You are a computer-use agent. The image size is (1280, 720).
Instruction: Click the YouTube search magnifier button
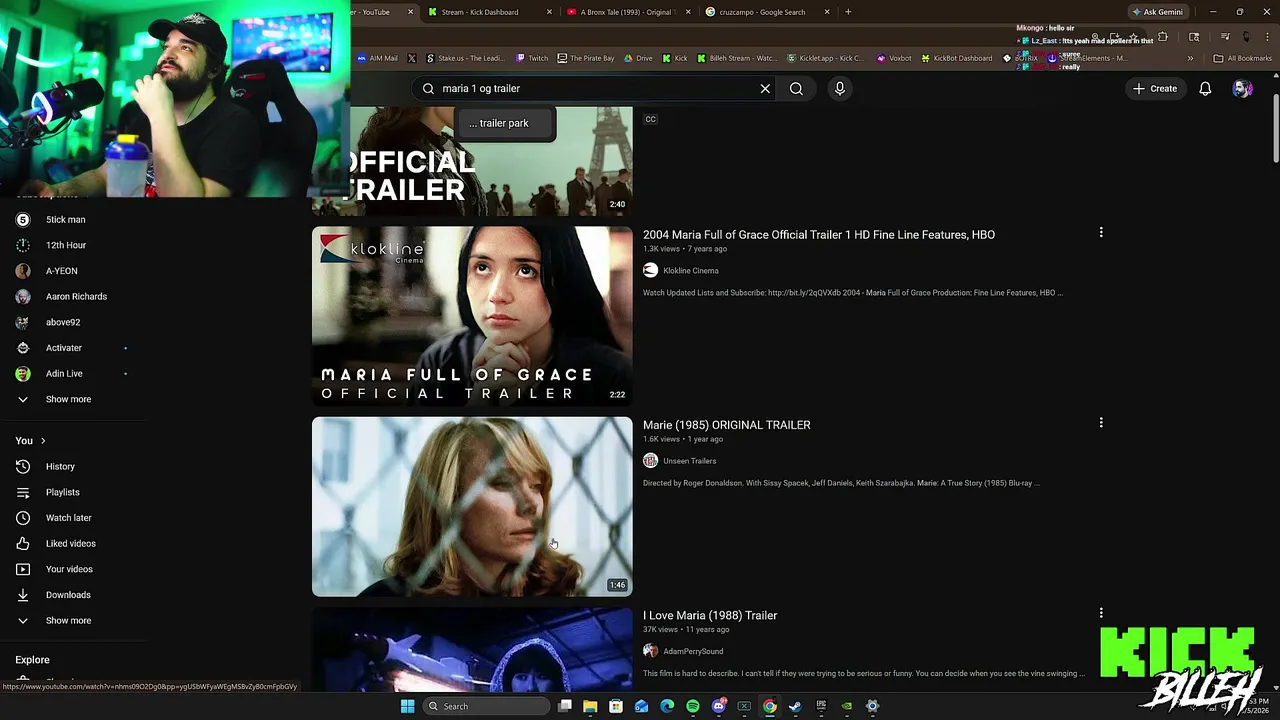pyautogui.click(x=796, y=88)
